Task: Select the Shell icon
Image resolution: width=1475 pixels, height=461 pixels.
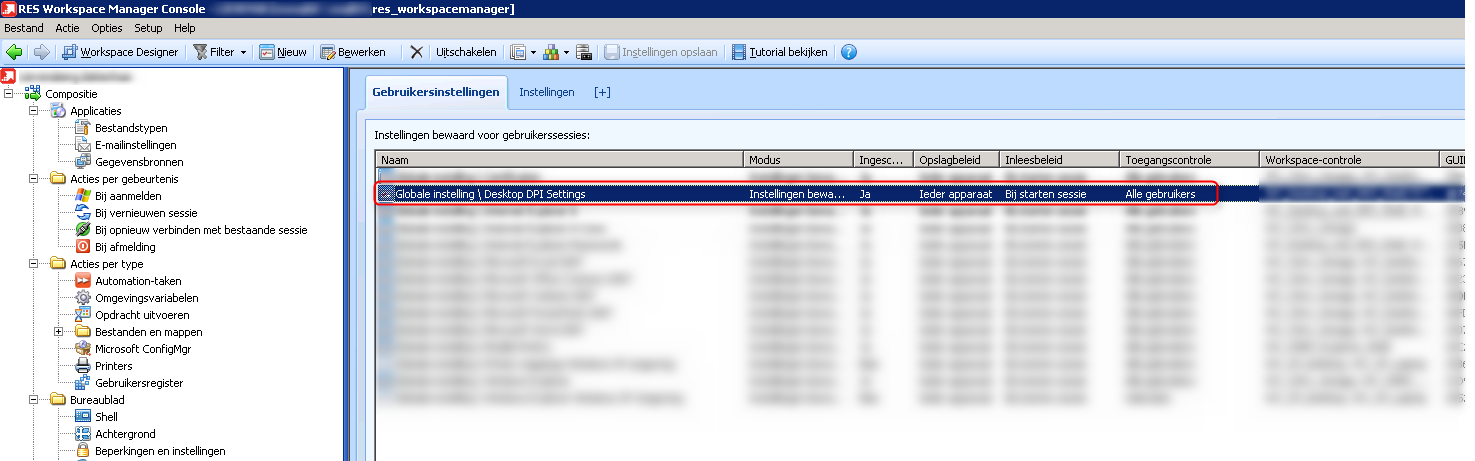Action: coord(83,417)
